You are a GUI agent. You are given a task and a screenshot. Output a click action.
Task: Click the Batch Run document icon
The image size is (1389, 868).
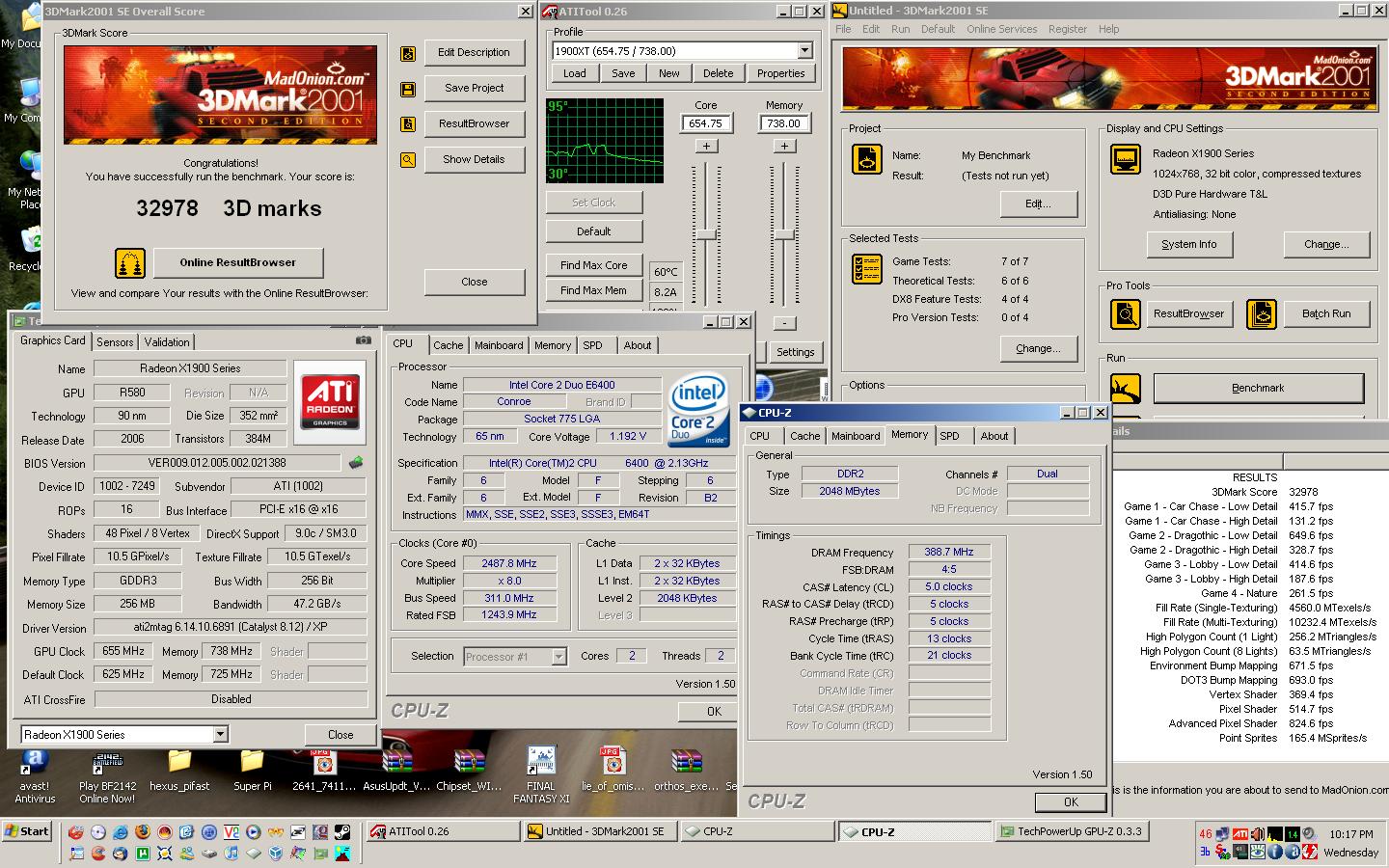1262,313
